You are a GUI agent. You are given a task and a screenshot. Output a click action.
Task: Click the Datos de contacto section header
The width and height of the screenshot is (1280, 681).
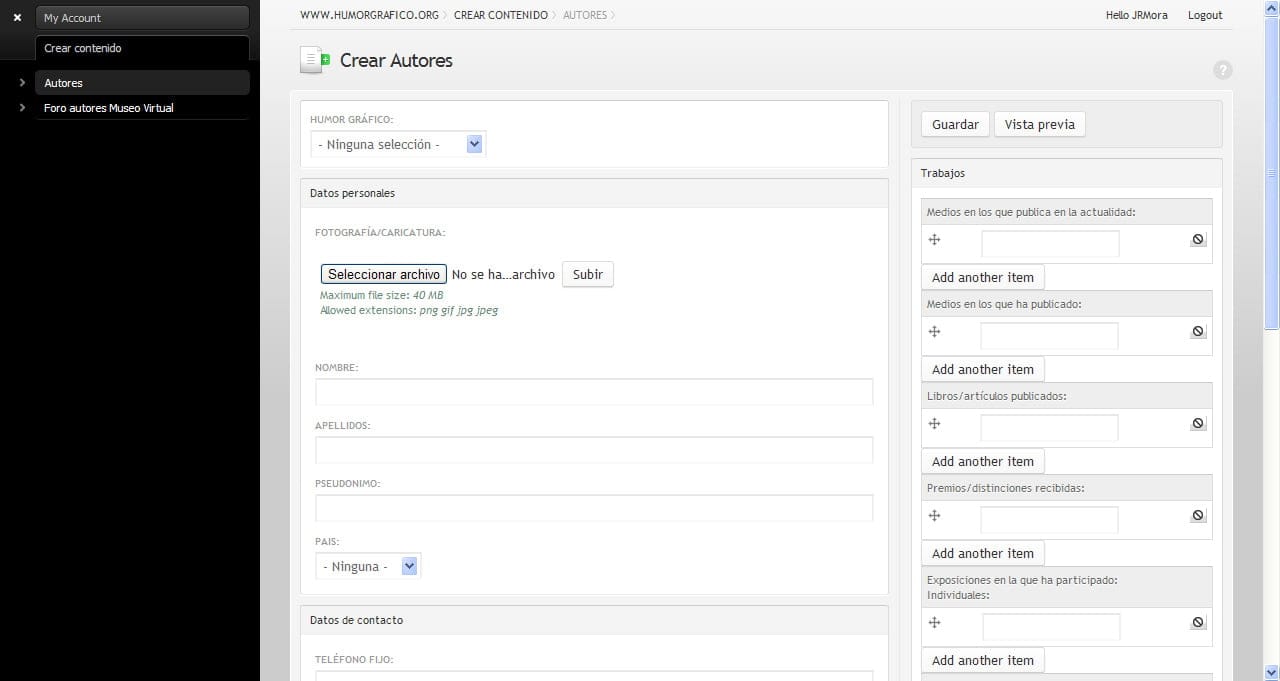[594, 620]
